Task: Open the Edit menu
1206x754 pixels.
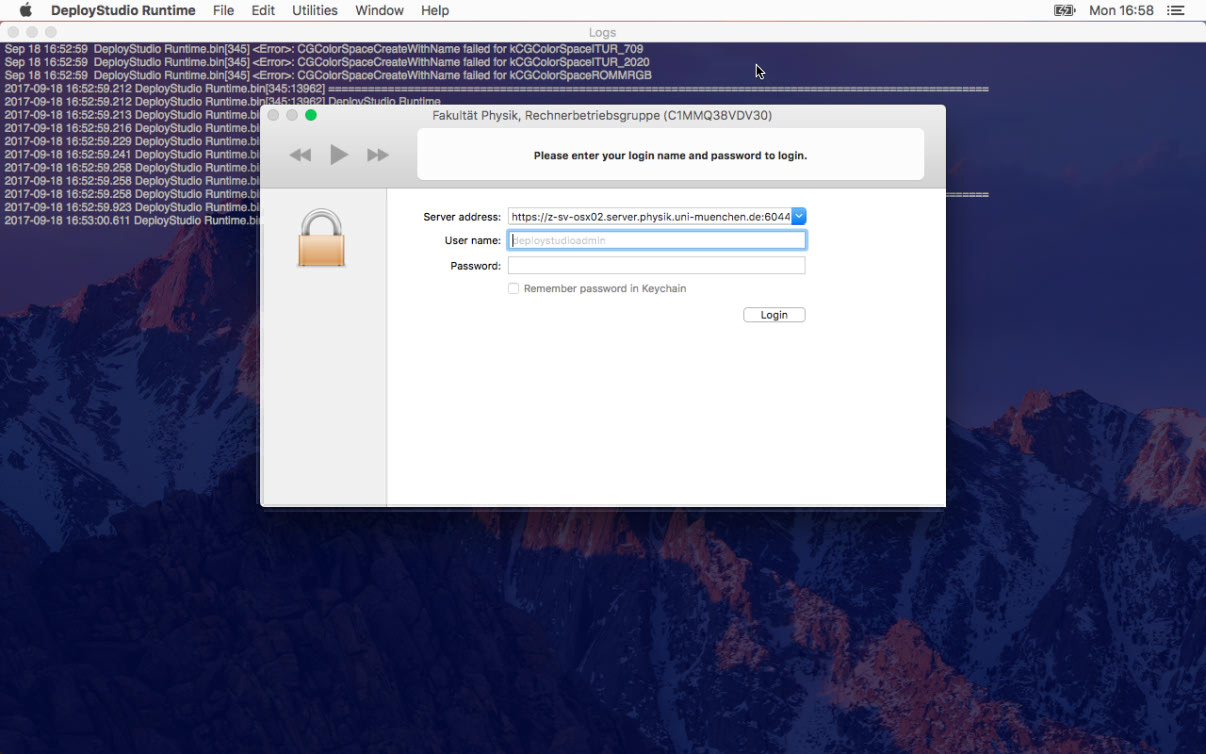Action: 263,10
